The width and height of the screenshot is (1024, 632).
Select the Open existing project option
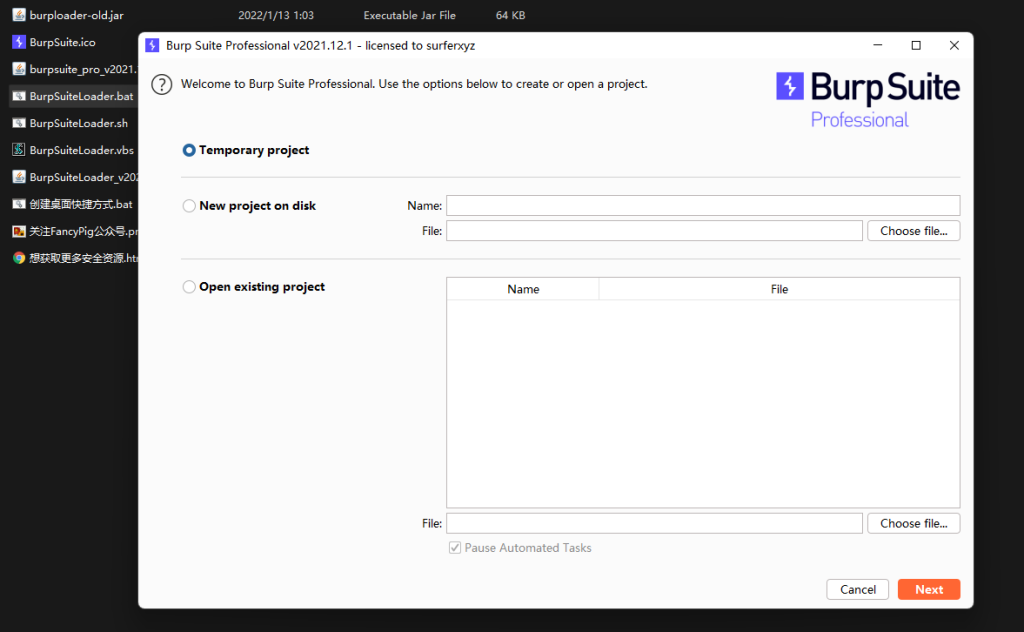[x=189, y=287]
